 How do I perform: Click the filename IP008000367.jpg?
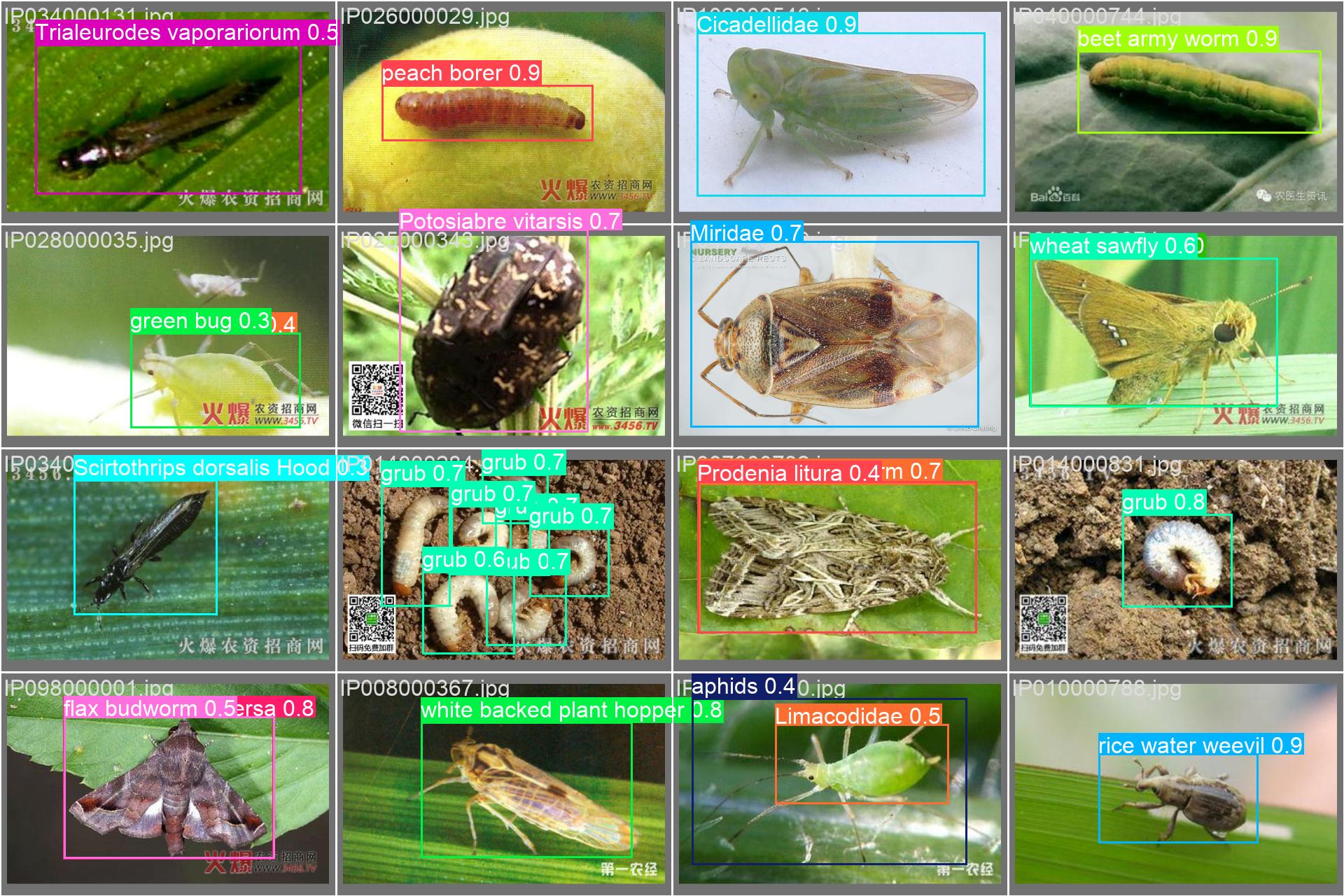tap(425, 687)
